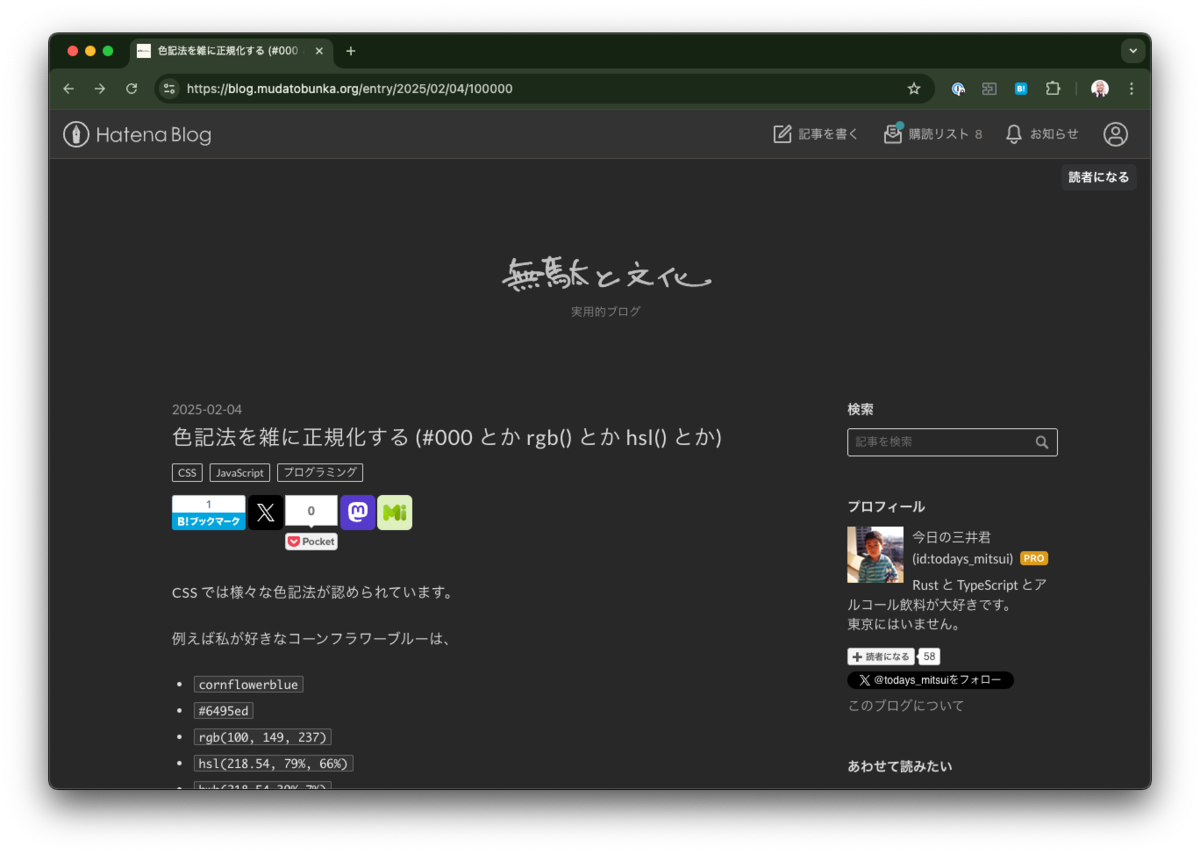Select the 色記法を雑に正規化する browser tab

pyautogui.click(x=231, y=51)
